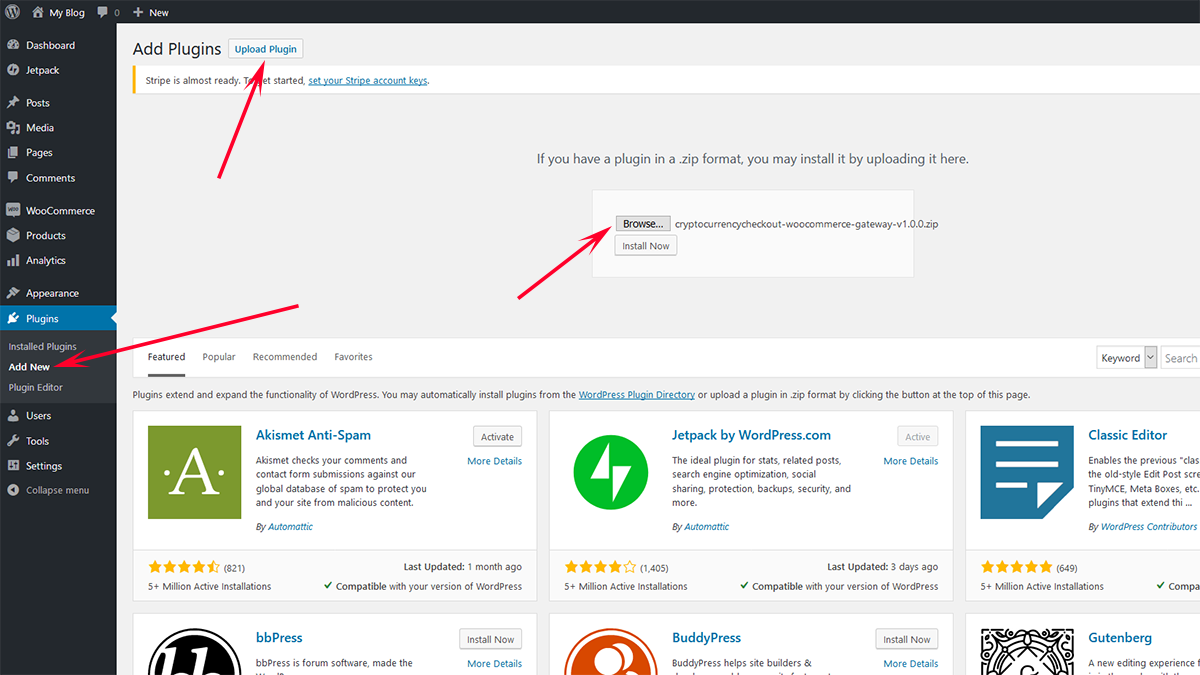
Task: Click the Jetpack plugin green logo
Action: coord(611,472)
